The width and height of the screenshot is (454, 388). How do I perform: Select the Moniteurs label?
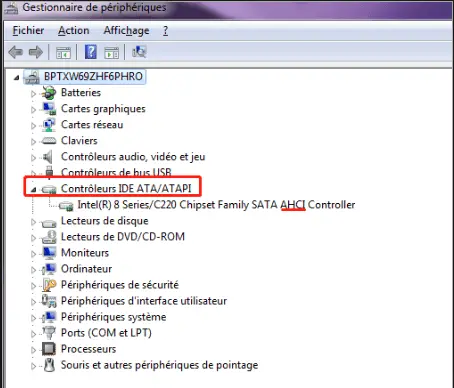click(85, 253)
